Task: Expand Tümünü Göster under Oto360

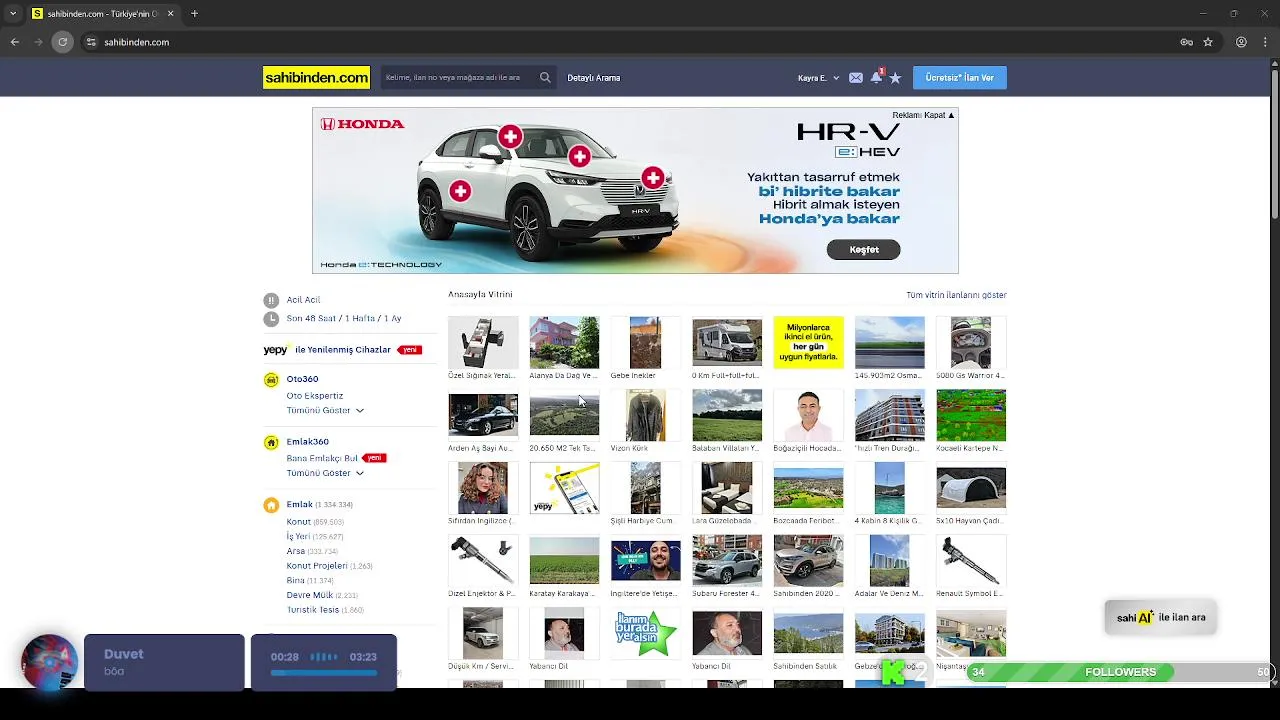Action: 325,410
